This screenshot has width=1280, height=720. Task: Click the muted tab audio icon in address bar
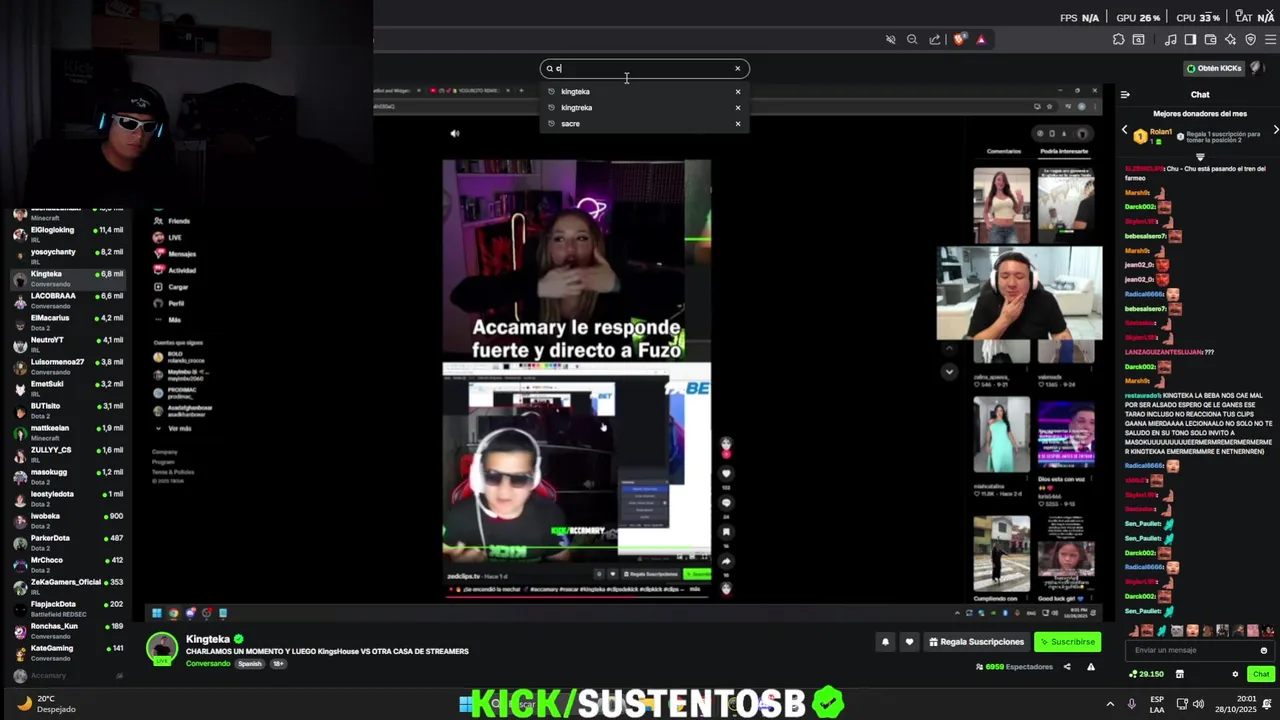click(890, 40)
